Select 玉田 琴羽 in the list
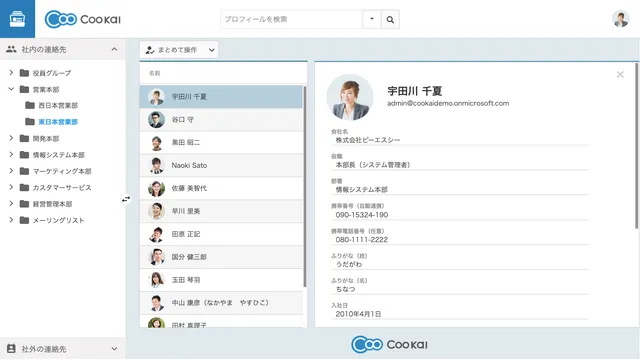 click(x=221, y=280)
